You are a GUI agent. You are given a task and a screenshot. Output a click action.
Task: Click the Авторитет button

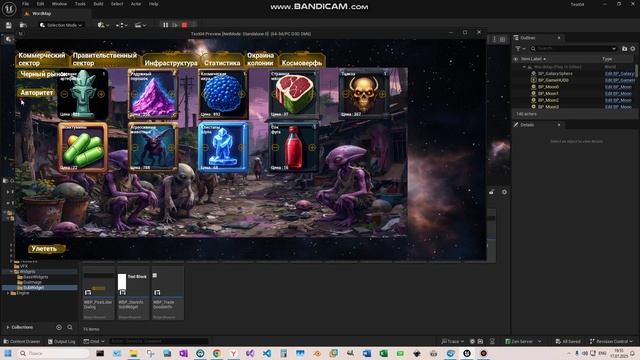coord(37,93)
